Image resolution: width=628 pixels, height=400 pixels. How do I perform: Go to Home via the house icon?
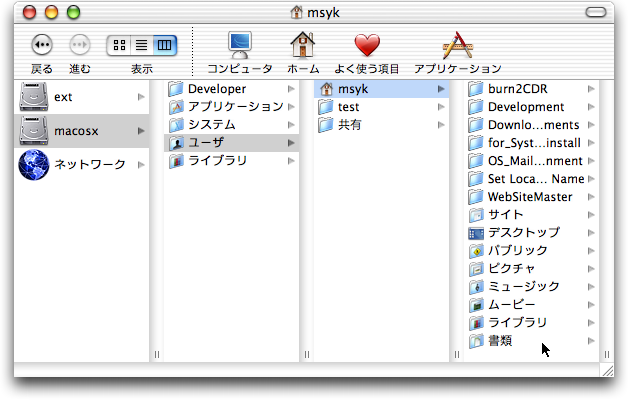303,45
